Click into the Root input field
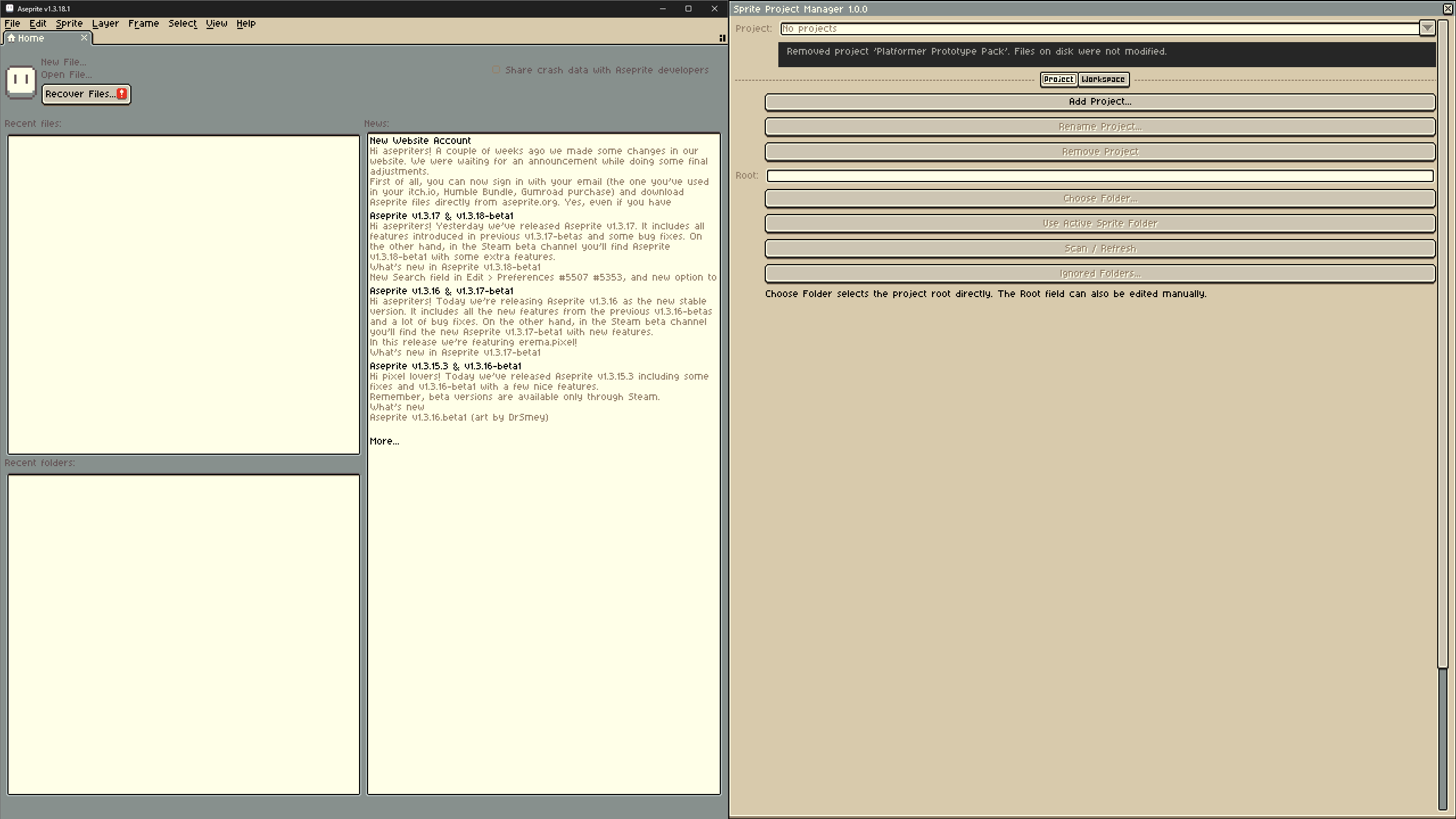 click(1100, 176)
